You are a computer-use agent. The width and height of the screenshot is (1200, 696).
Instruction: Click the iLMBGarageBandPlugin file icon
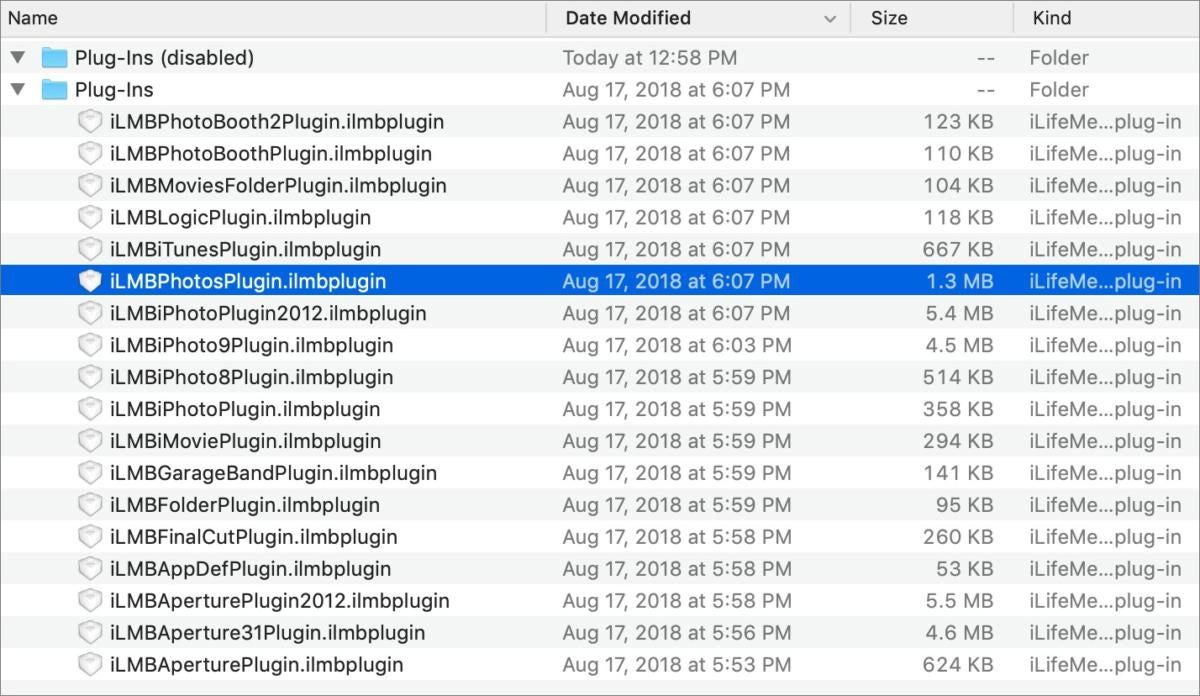pos(91,473)
